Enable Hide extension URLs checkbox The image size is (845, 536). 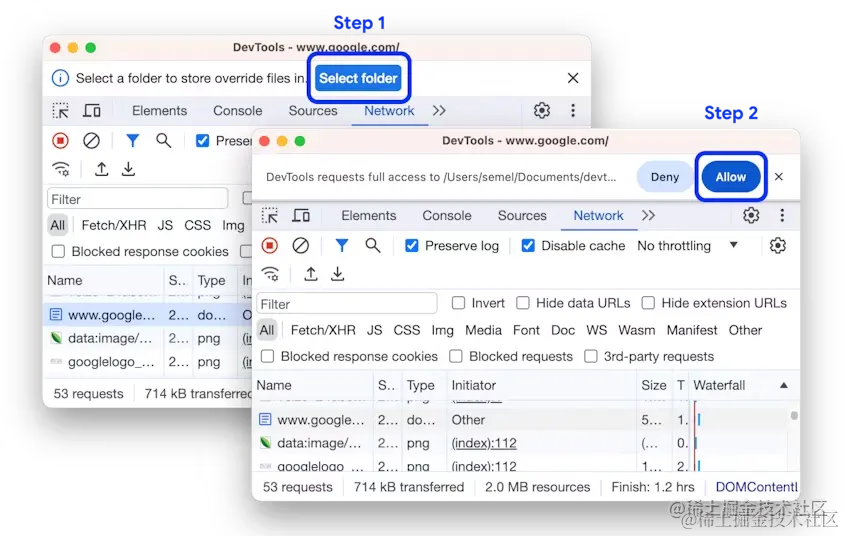[648, 303]
